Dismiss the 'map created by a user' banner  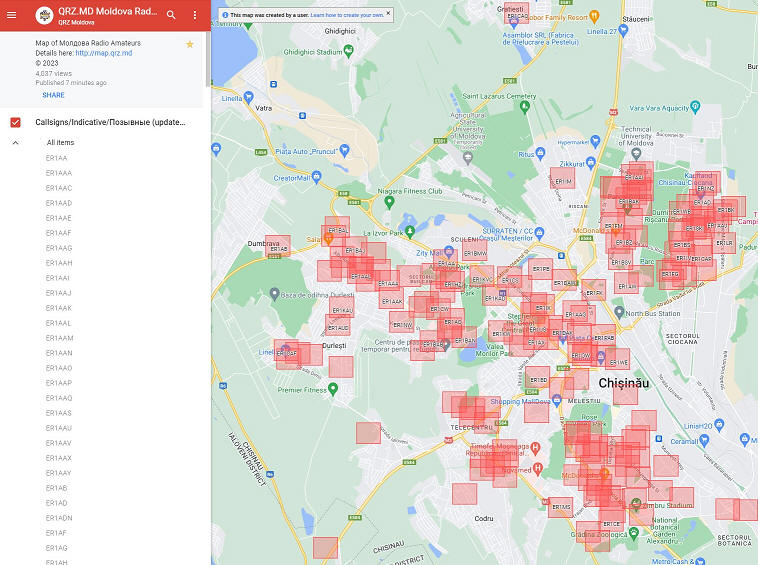389,15
